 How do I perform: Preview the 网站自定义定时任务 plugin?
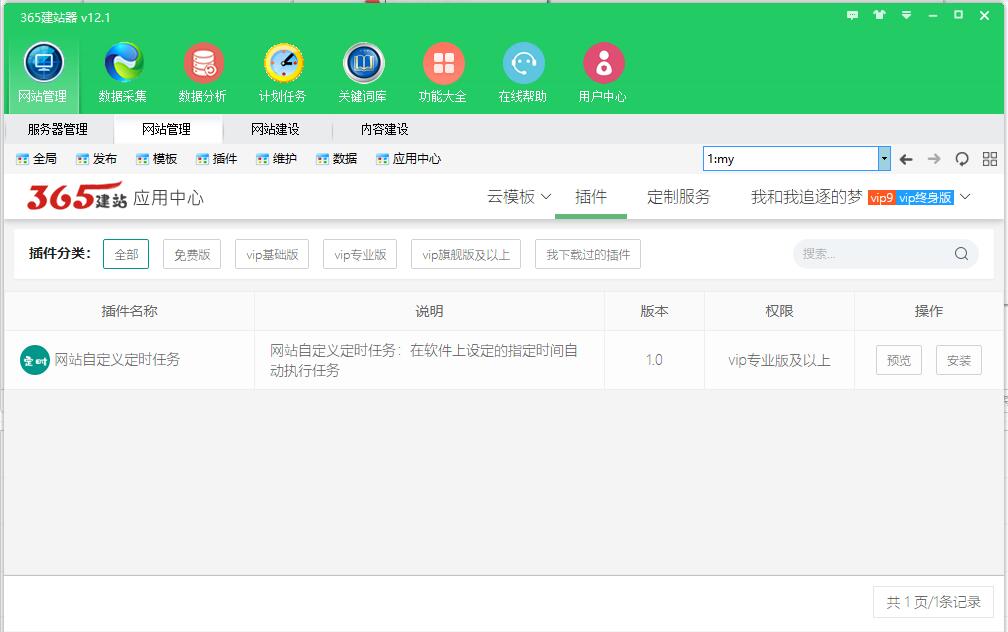point(899,360)
